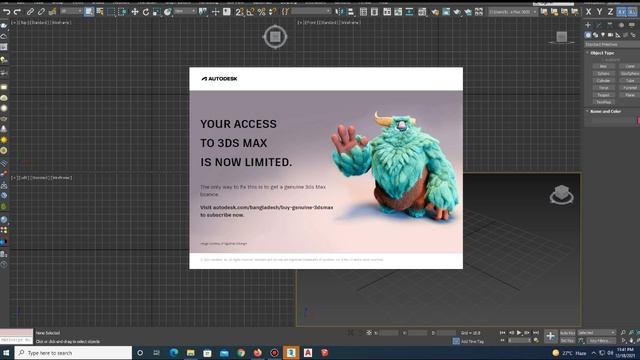Switch to the Modify panel tab
This screenshot has height=360, width=640.
point(598,25)
